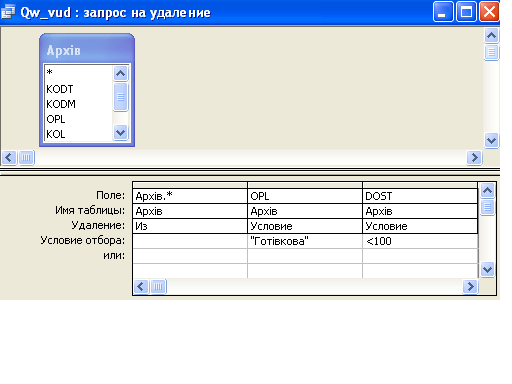The width and height of the screenshot is (512, 384).
Task: Click up arrow of table pane scrollbar
Action: pos(491,35)
